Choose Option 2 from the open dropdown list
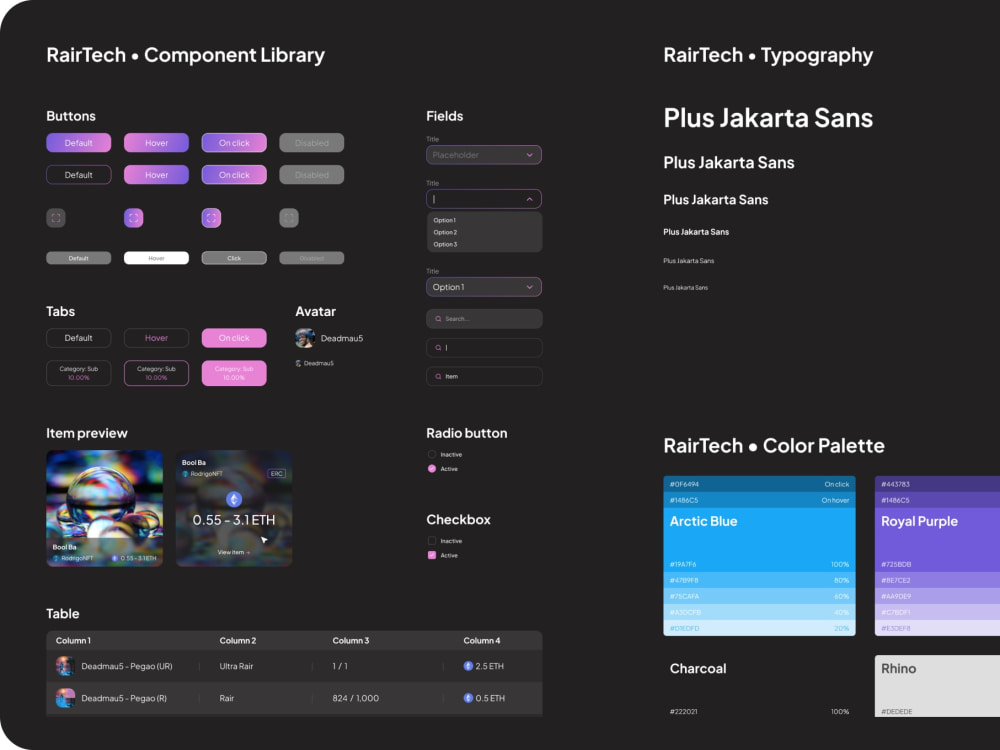Screen dimensions: 1000x750 (x=445, y=232)
